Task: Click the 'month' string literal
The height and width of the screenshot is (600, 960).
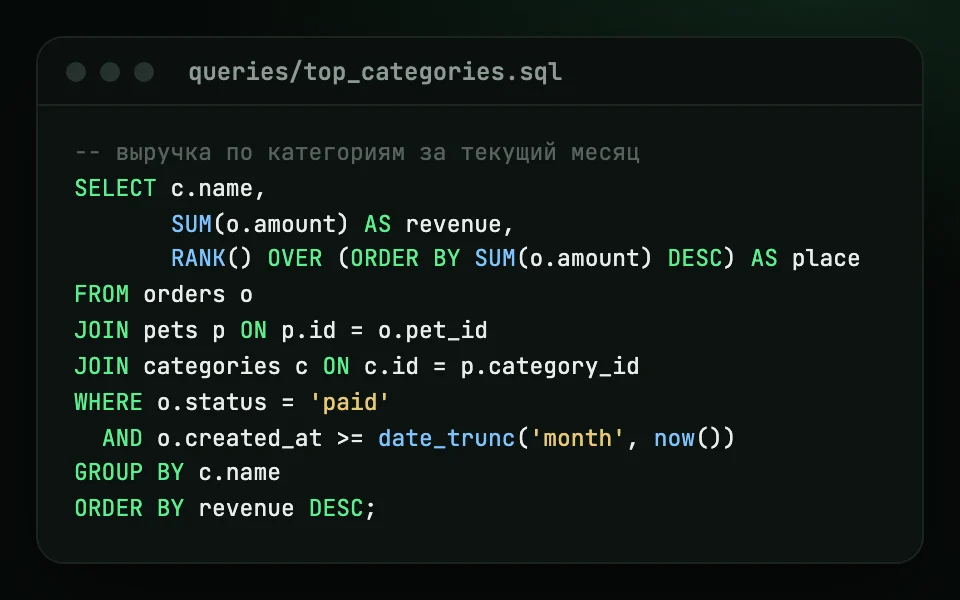Action: coord(577,438)
